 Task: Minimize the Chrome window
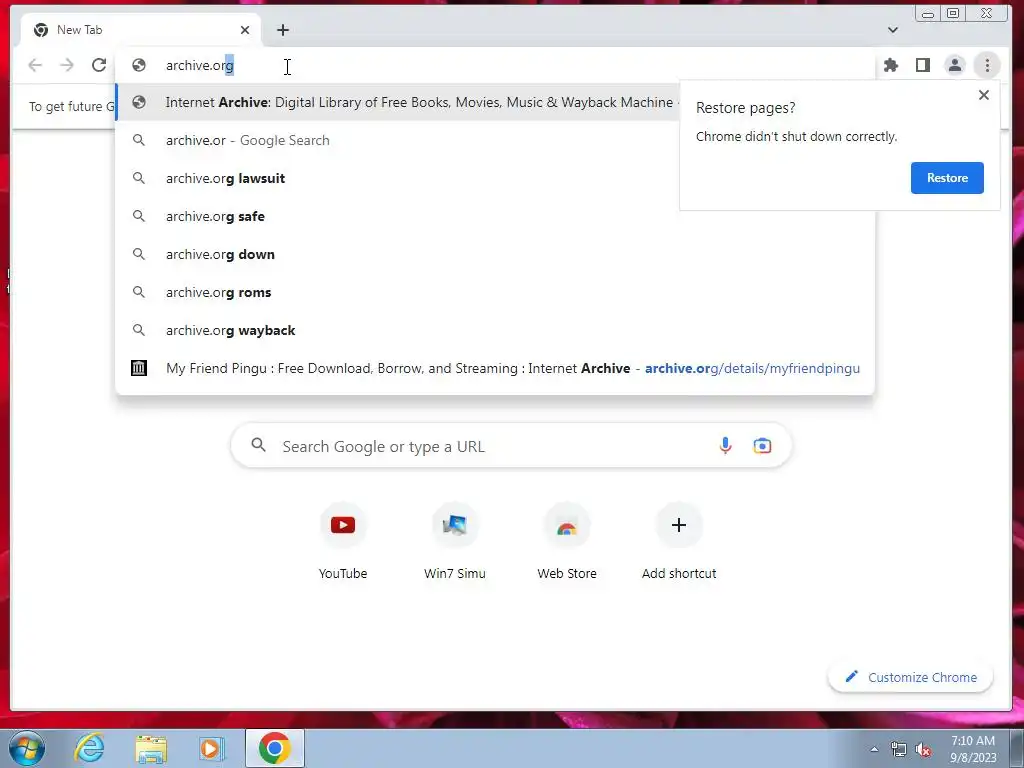point(928,13)
